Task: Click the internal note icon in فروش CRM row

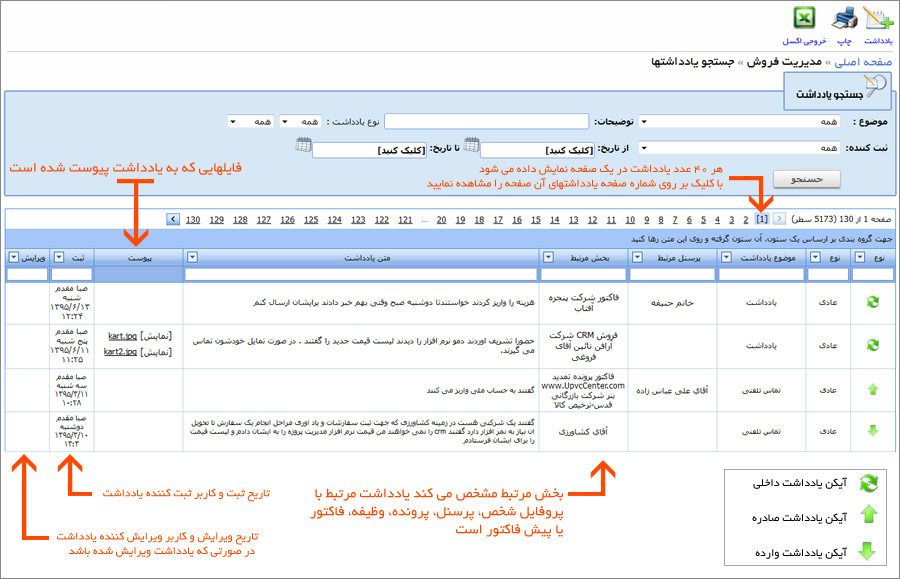Action: click(x=873, y=345)
